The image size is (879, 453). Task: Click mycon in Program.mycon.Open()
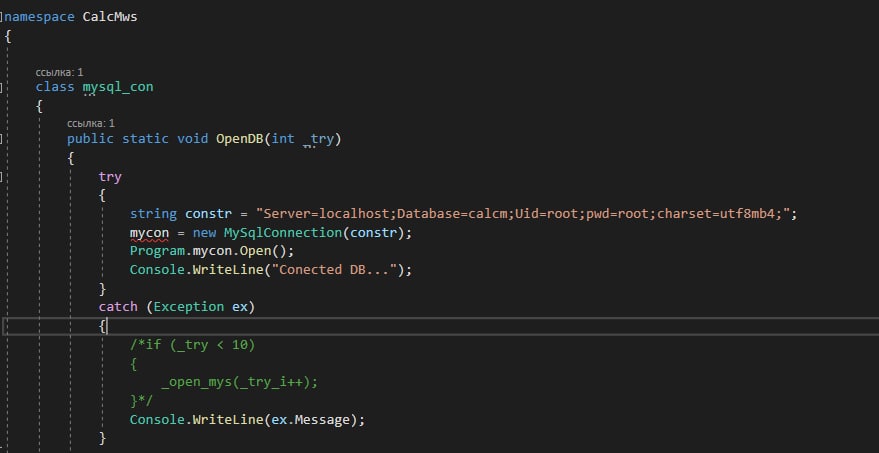tap(212, 251)
